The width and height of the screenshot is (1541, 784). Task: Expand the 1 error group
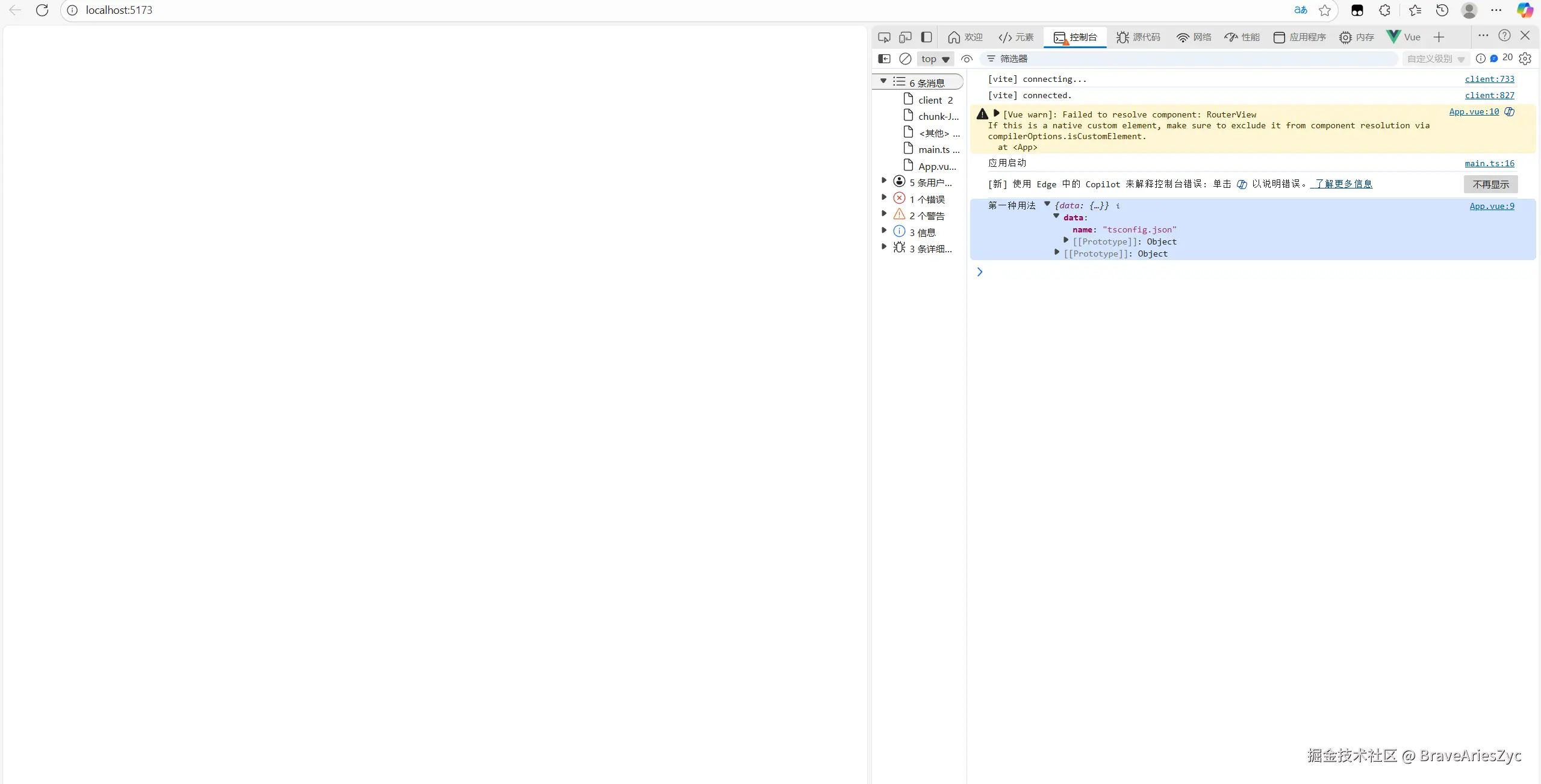tap(884, 198)
